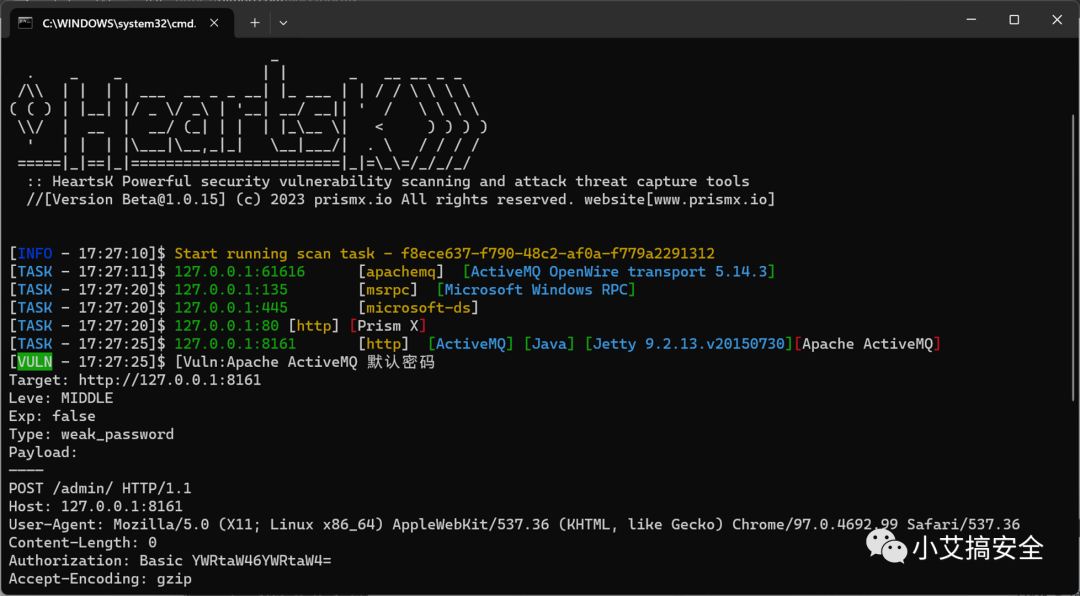Click the address 127.0.0.1:8161 in TASK row
This screenshot has width=1080, height=596.
tap(235, 343)
